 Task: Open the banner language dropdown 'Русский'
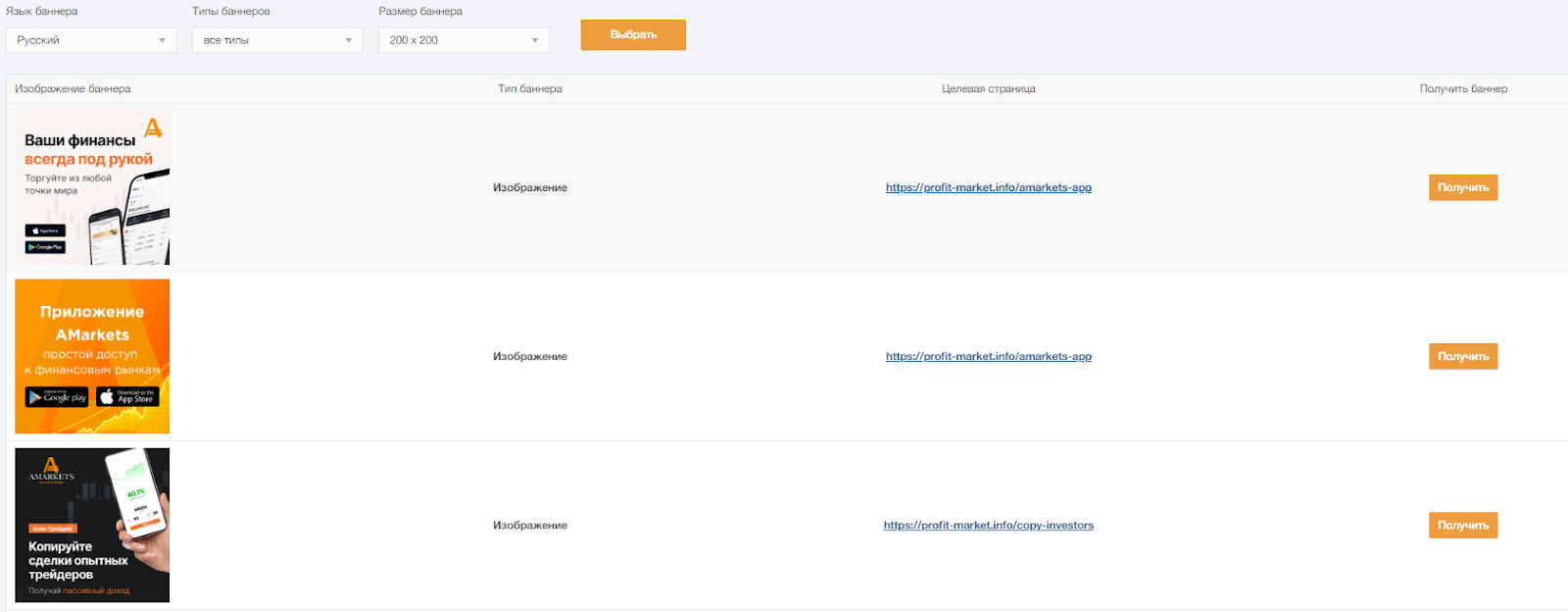91,40
